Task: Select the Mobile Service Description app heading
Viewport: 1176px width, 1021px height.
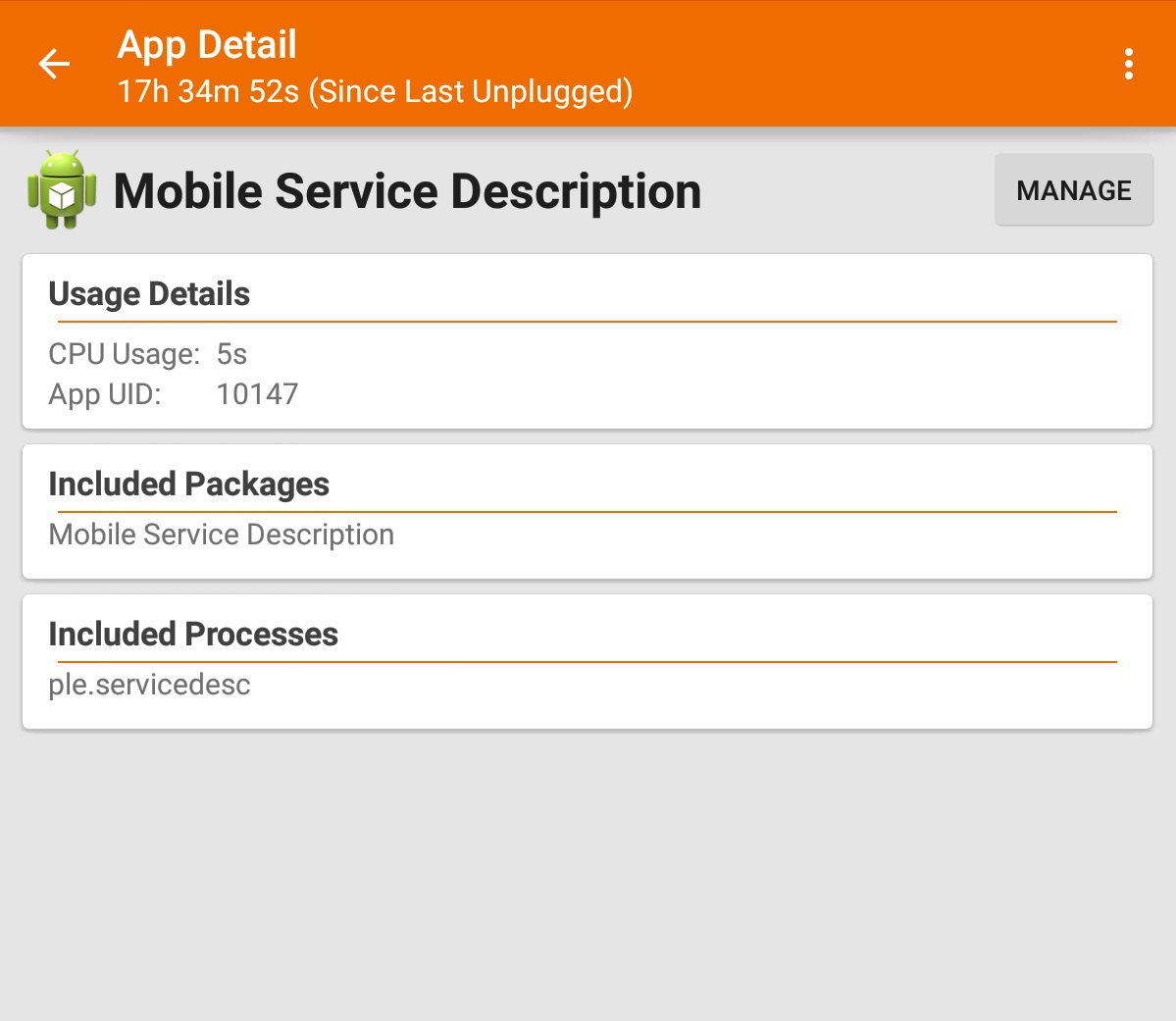Action: point(407,191)
